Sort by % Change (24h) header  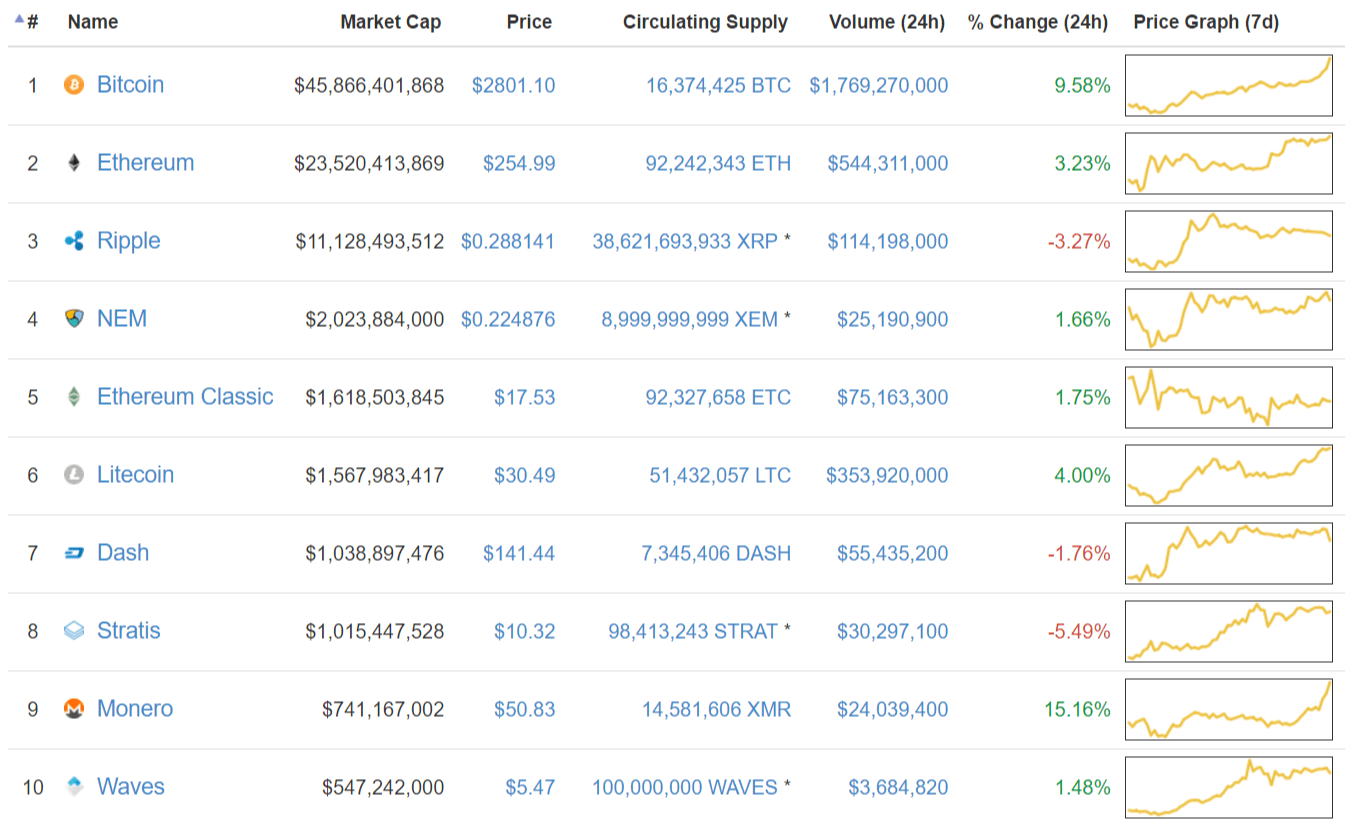1038,22
